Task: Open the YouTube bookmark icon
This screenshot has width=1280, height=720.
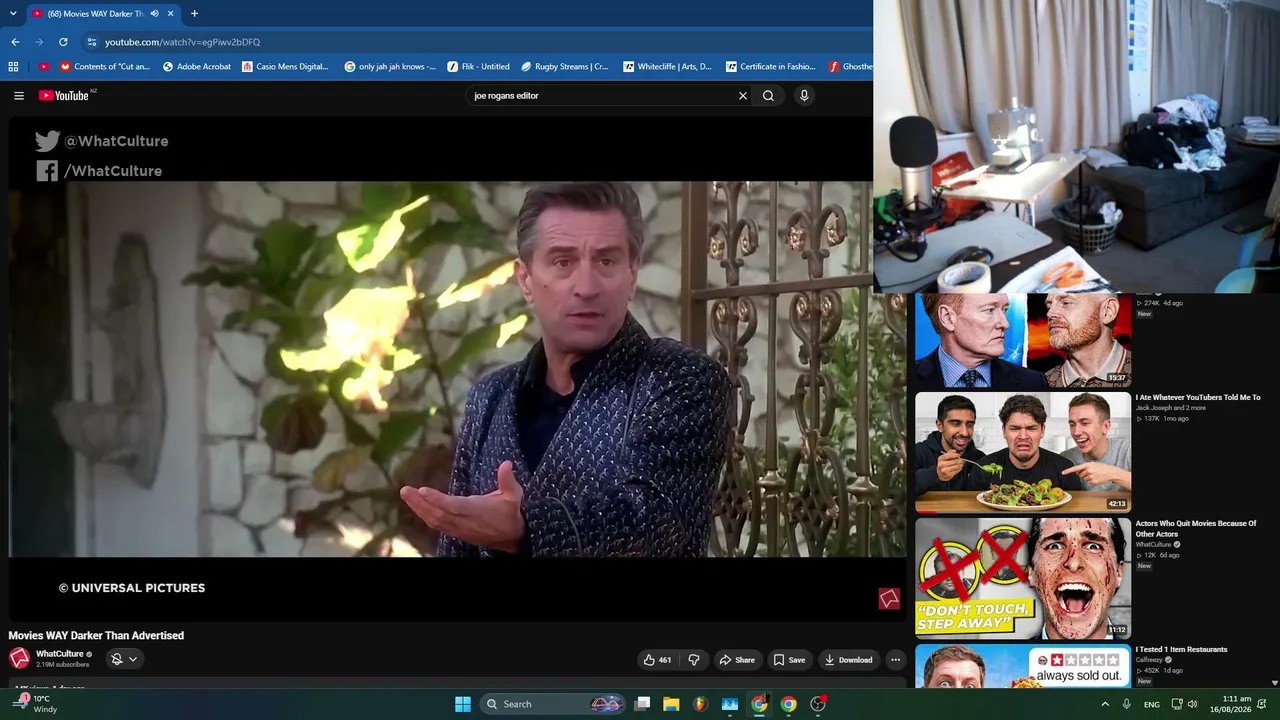Action: [43, 67]
